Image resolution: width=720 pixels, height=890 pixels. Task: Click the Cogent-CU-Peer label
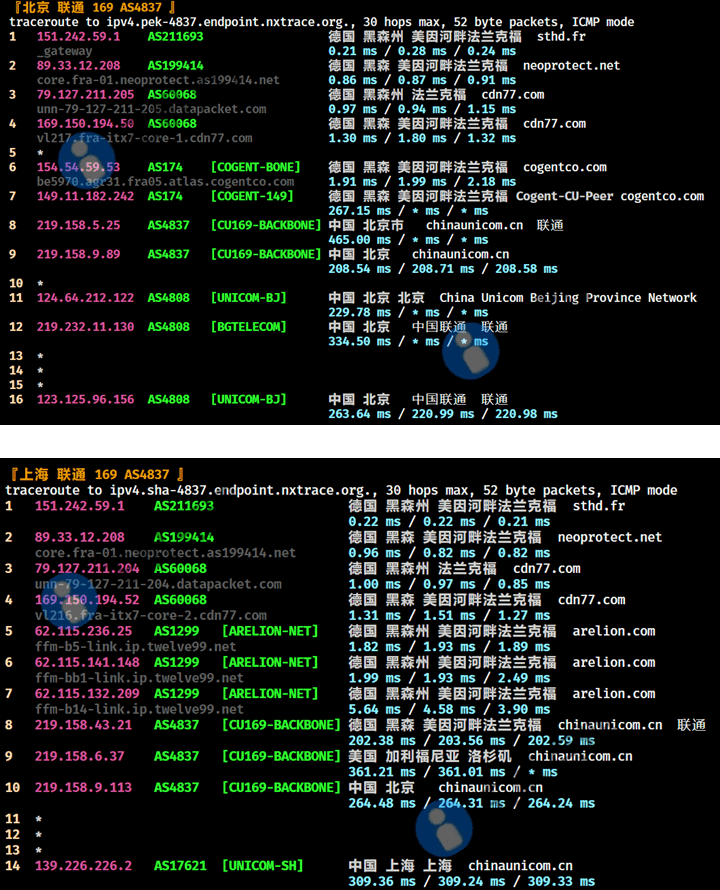[x=564, y=196]
